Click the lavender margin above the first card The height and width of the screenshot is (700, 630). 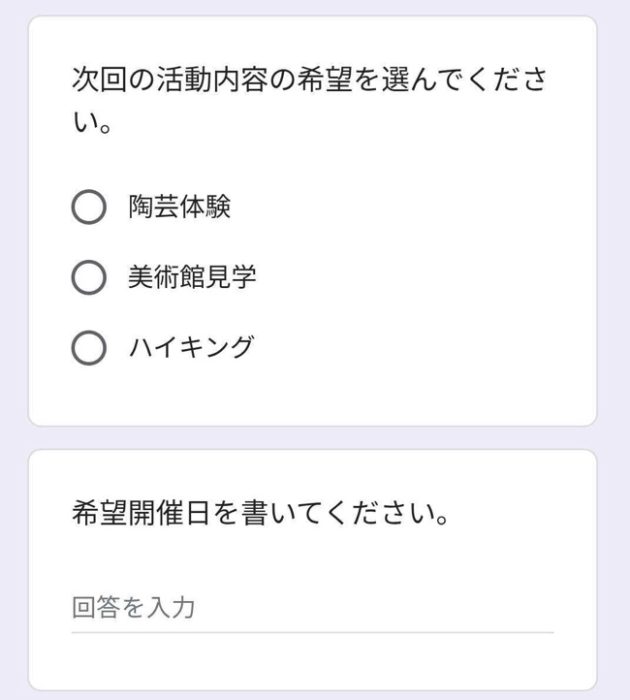[312, 7]
